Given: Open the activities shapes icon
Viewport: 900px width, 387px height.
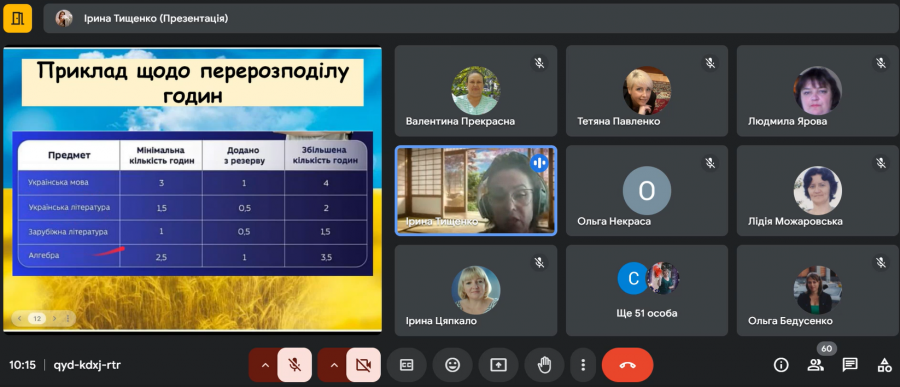Looking at the screenshot, I should point(884,365).
